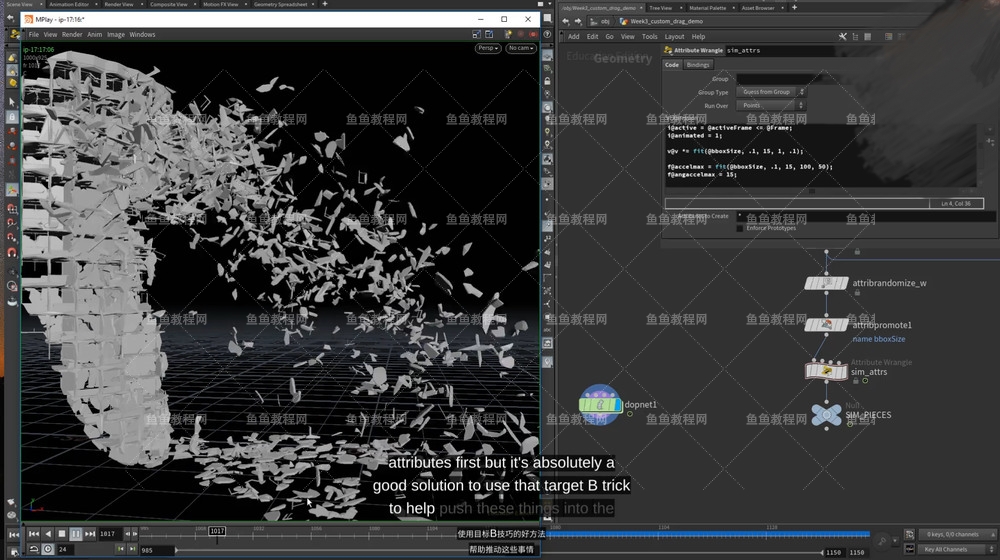Click the red record icon in MPlay toolbar
1000x560 pixels.
(533, 34)
